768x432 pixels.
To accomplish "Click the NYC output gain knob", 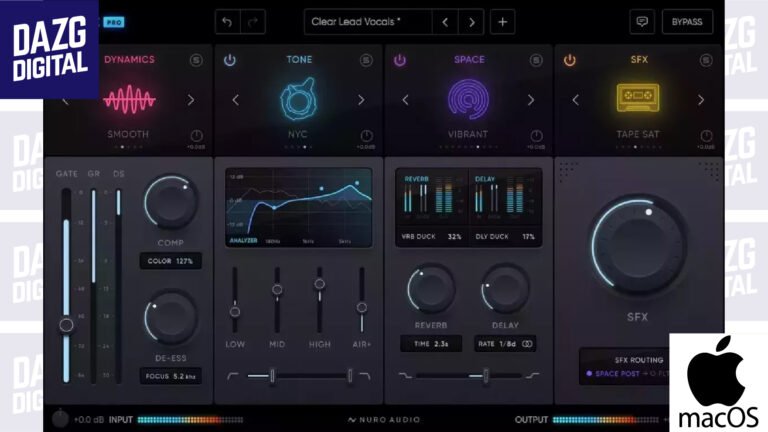I will (x=366, y=136).
